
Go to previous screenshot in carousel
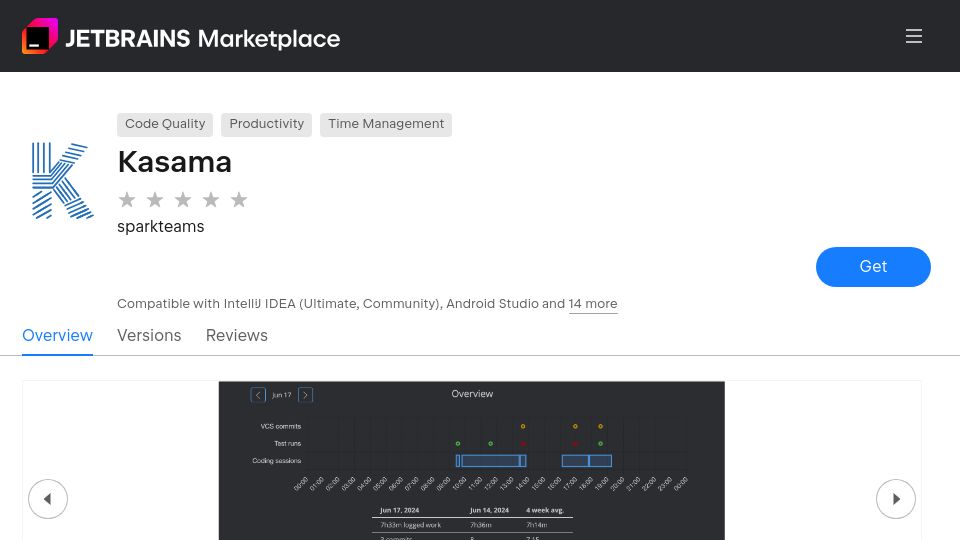click(x=48, y=499)
